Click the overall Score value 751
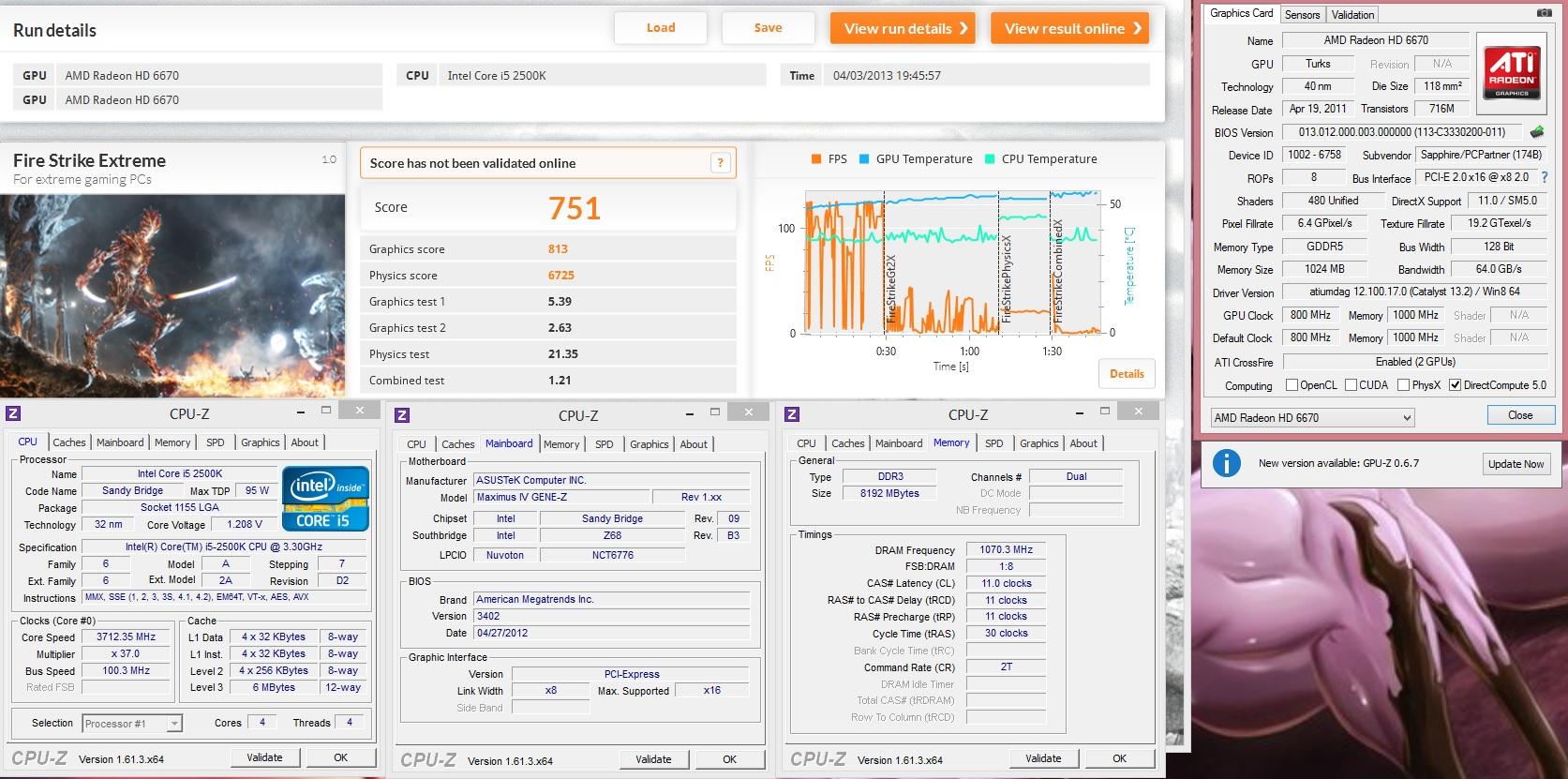1568x779 pixels. 575,208
